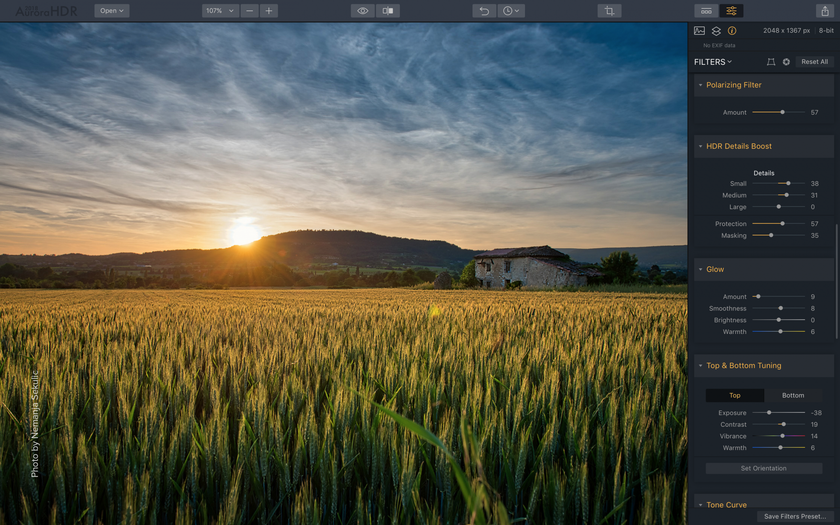Toggle before/after compare view
Image resolution: width=840 pixels, height=525 pixels.
388,11
